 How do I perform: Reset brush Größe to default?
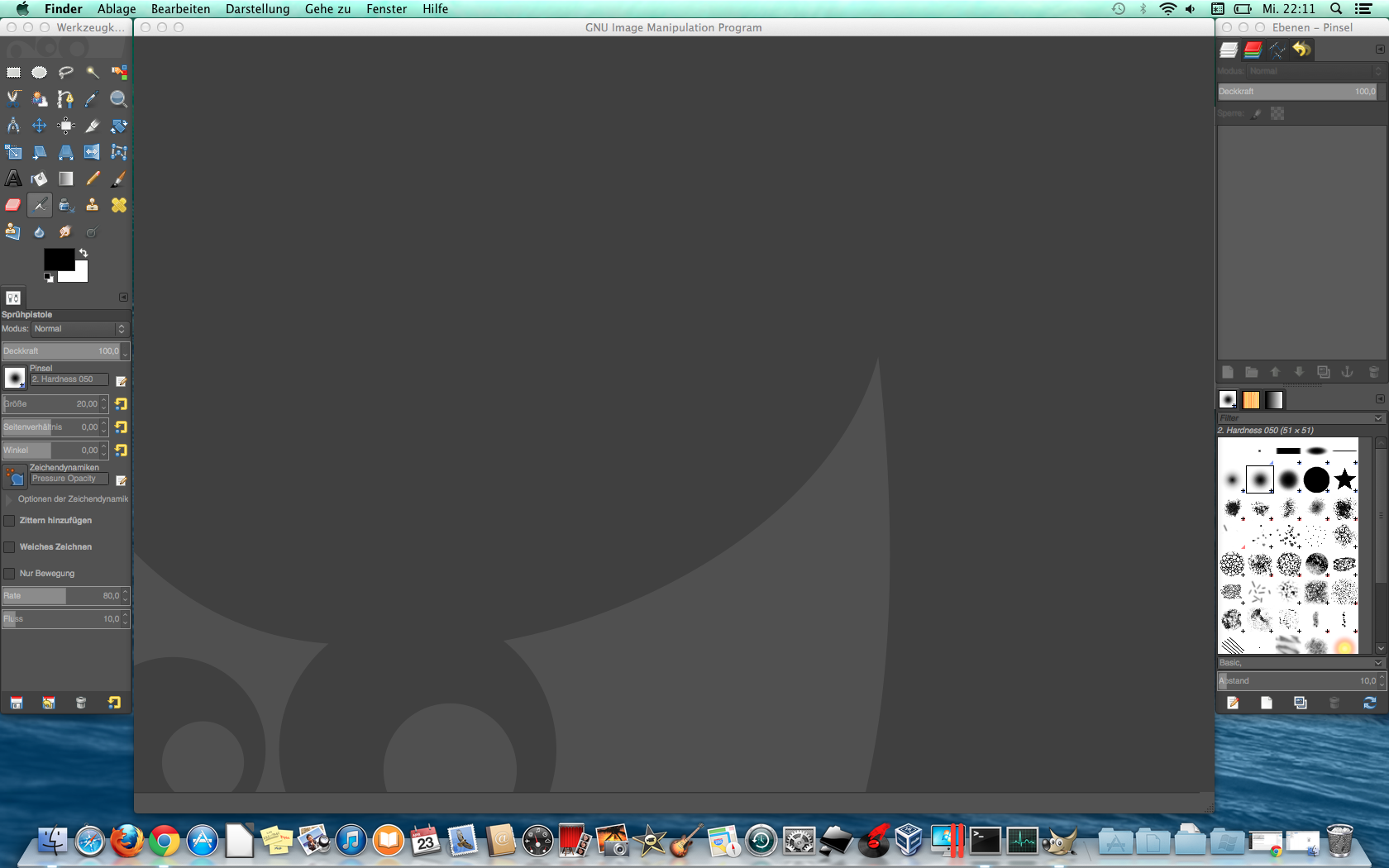pos(121,404)
